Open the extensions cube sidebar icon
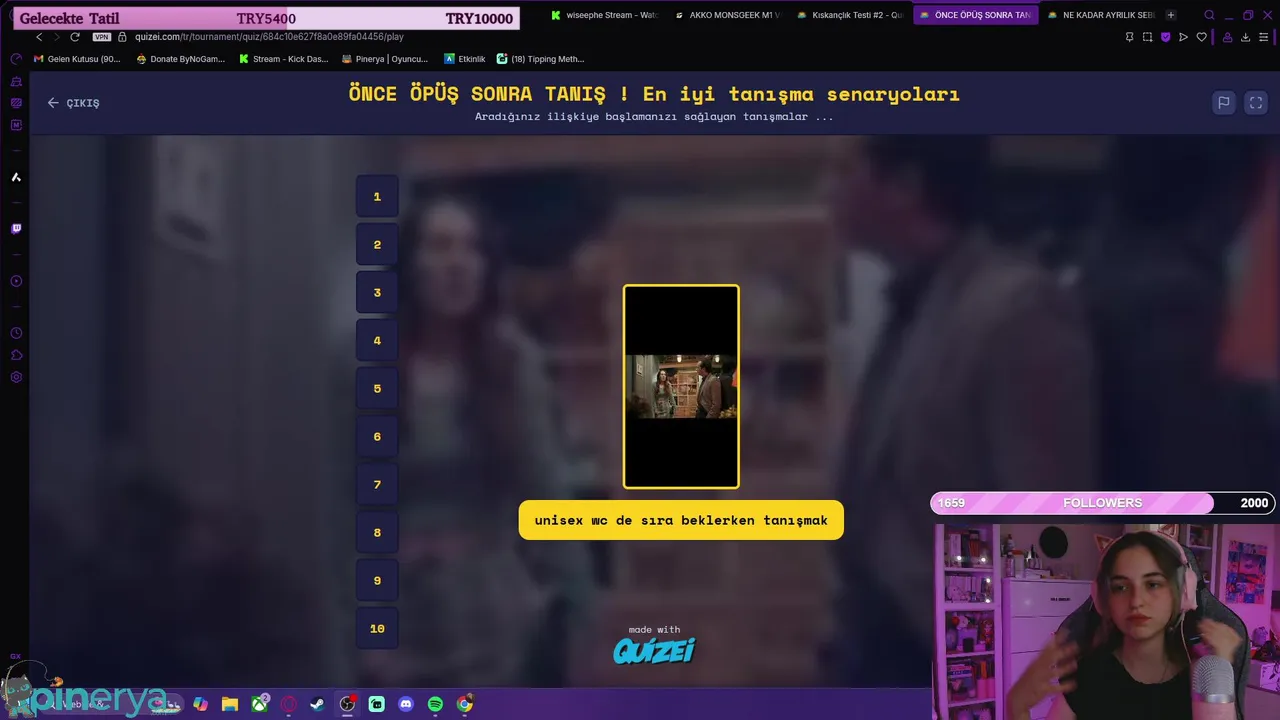1280x720 pixels. (16, 355)
